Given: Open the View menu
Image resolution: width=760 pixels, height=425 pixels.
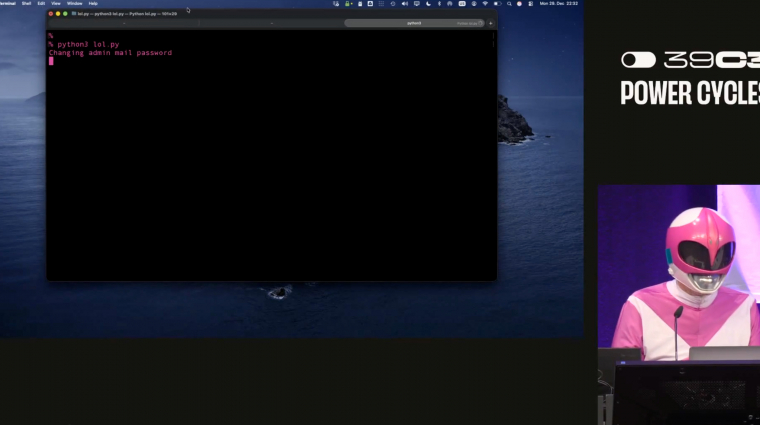Looking at the screenshot, I should [56, 3].
